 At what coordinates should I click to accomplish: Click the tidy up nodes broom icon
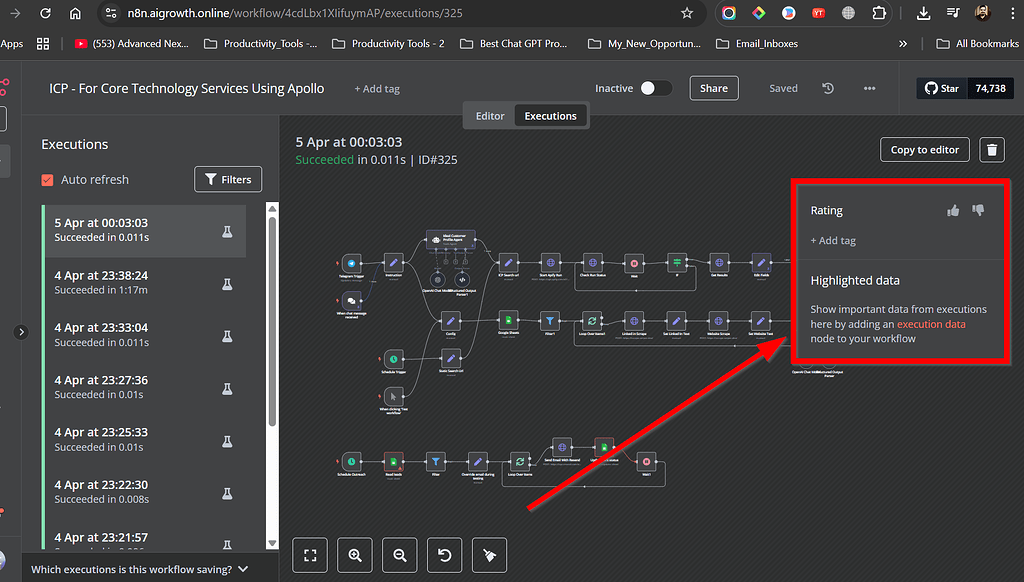pos(489,555)
